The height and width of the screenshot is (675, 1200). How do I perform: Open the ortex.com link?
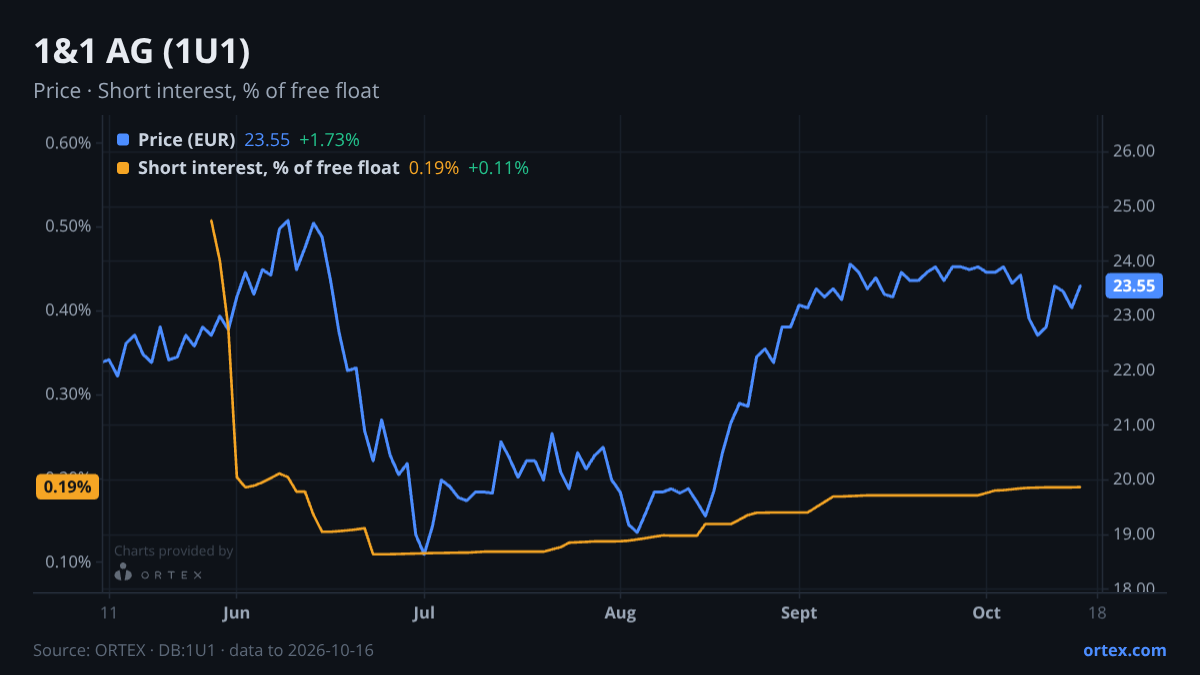[x=1124, y=650]
